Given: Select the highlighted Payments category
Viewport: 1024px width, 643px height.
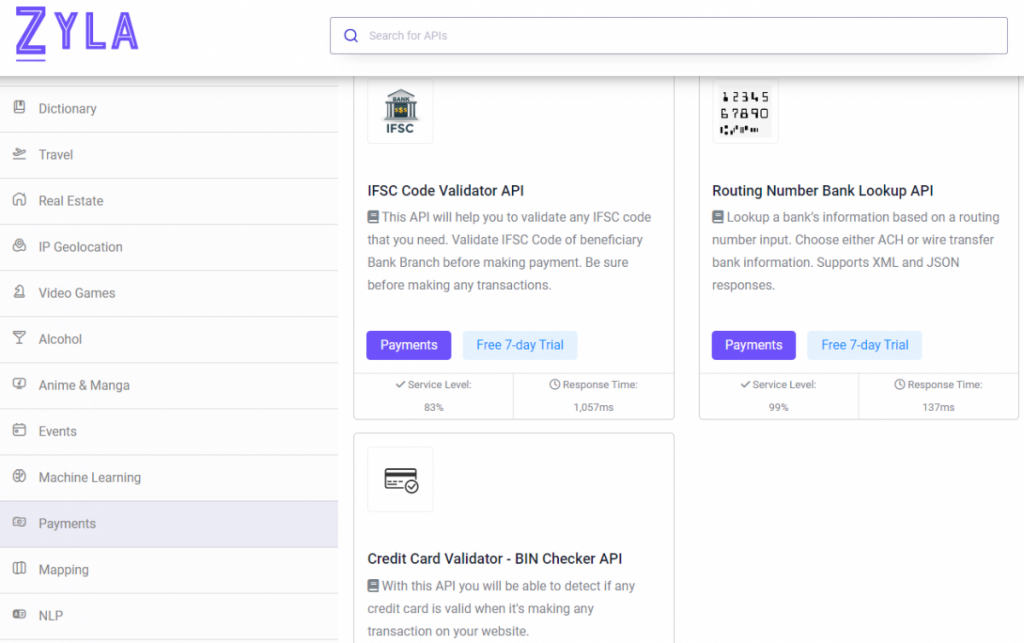Looking at the screenshot, I should pyautogui.click(x=168, y=524).
